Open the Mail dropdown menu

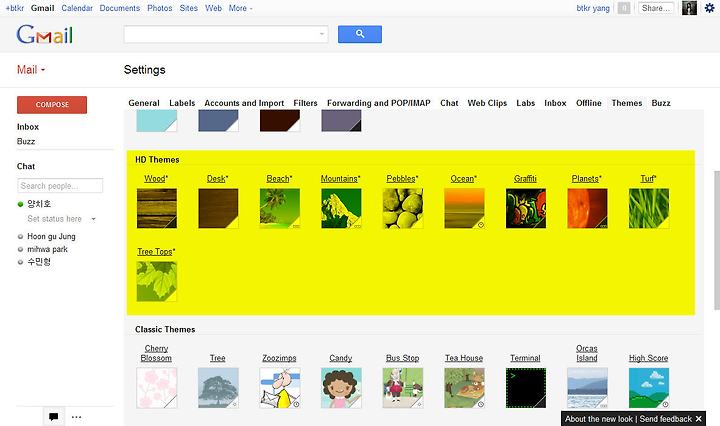(31, 70)
